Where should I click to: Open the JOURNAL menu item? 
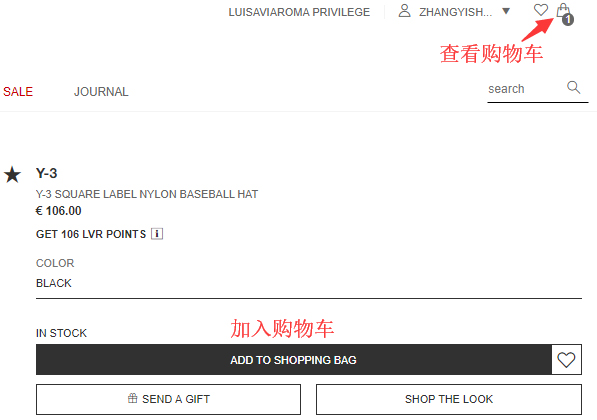101,92
